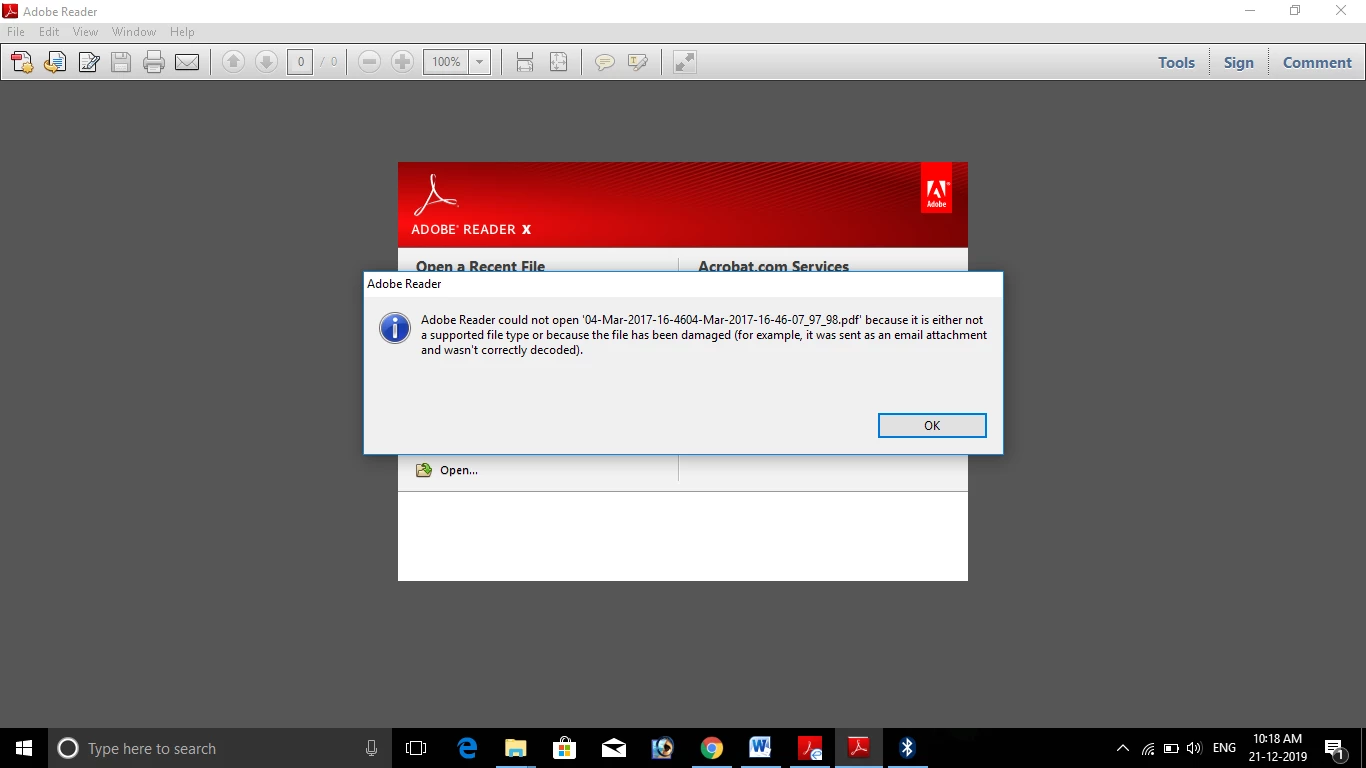Click the Print file icon
The image size is (1366, 768).
pyautogui.click(x=154, y=62)
